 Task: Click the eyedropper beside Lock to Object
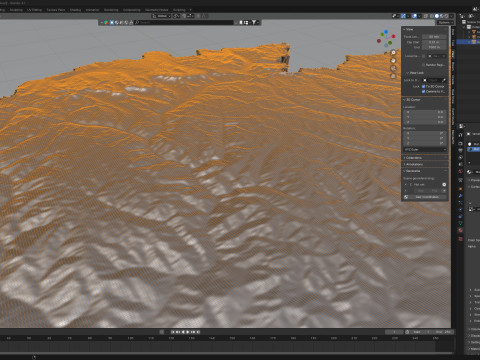coord(444,80)
